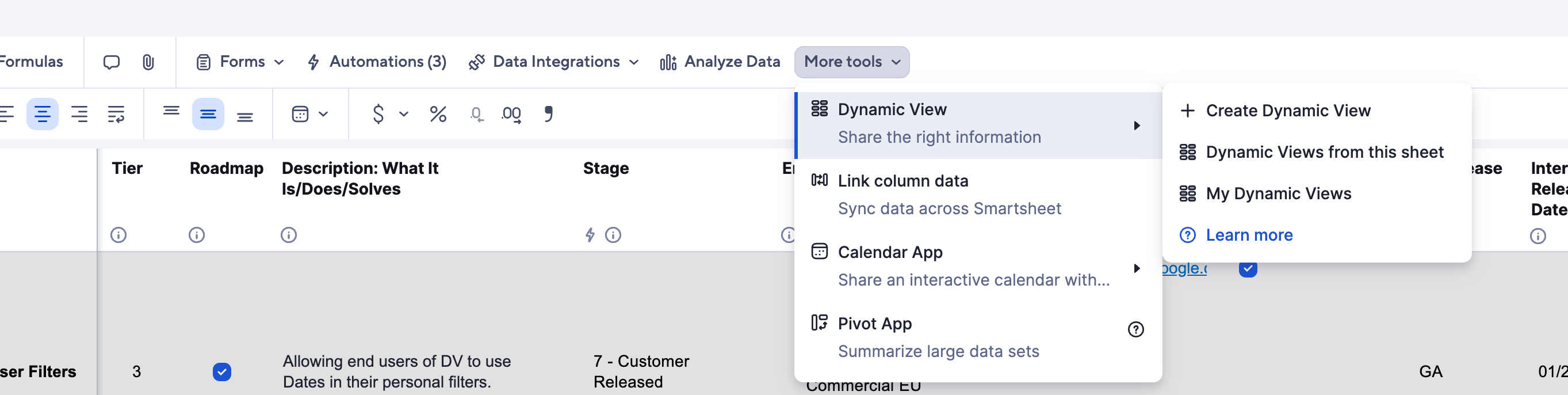
Task: Open the comment icon
Action: click(111, 62)
